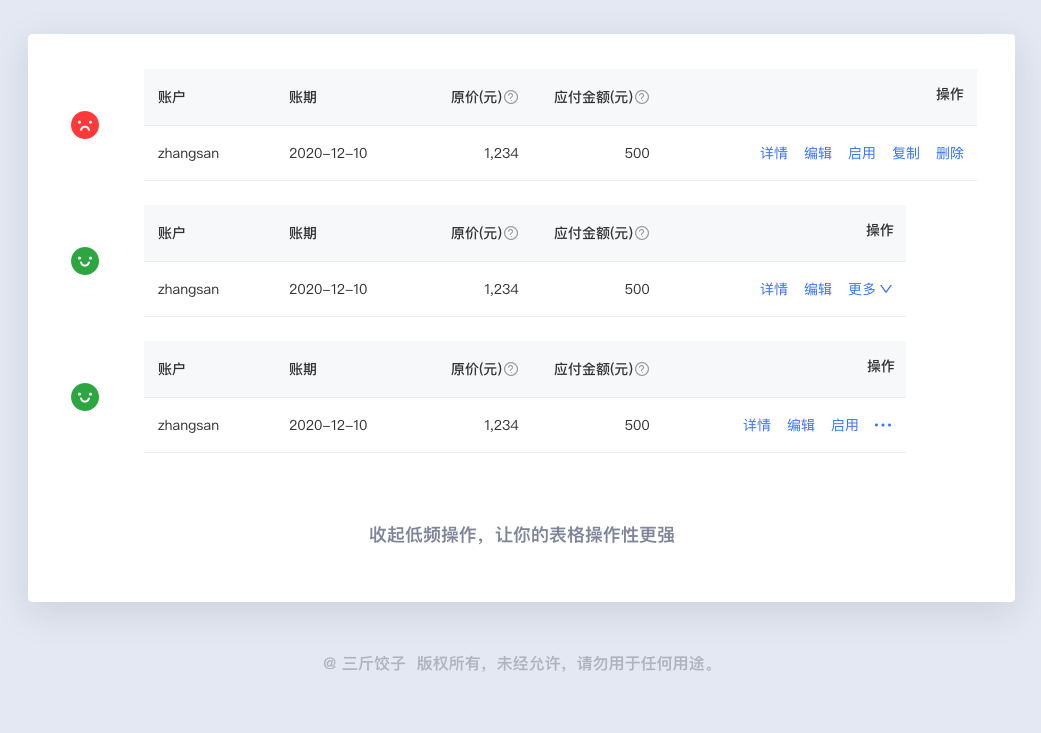The image size is (1041, 733).
Task: Click 启用 in the third table row
Action: tap(844, 426)
